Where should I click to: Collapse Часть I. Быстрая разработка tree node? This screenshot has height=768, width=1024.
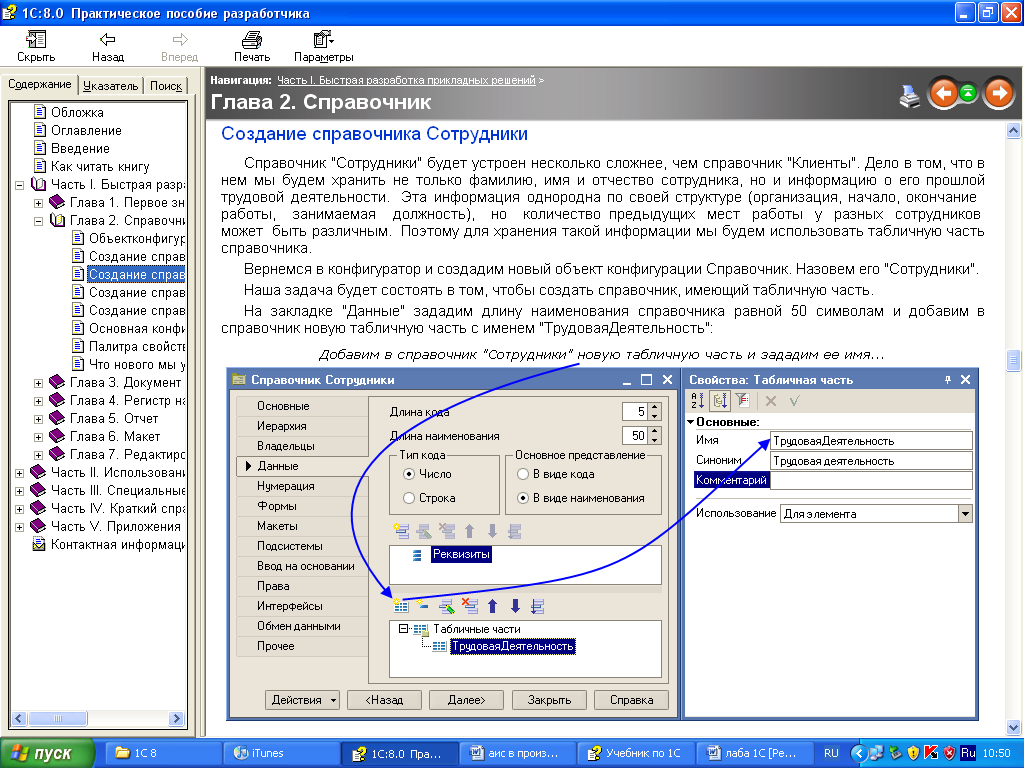[20, 185]
